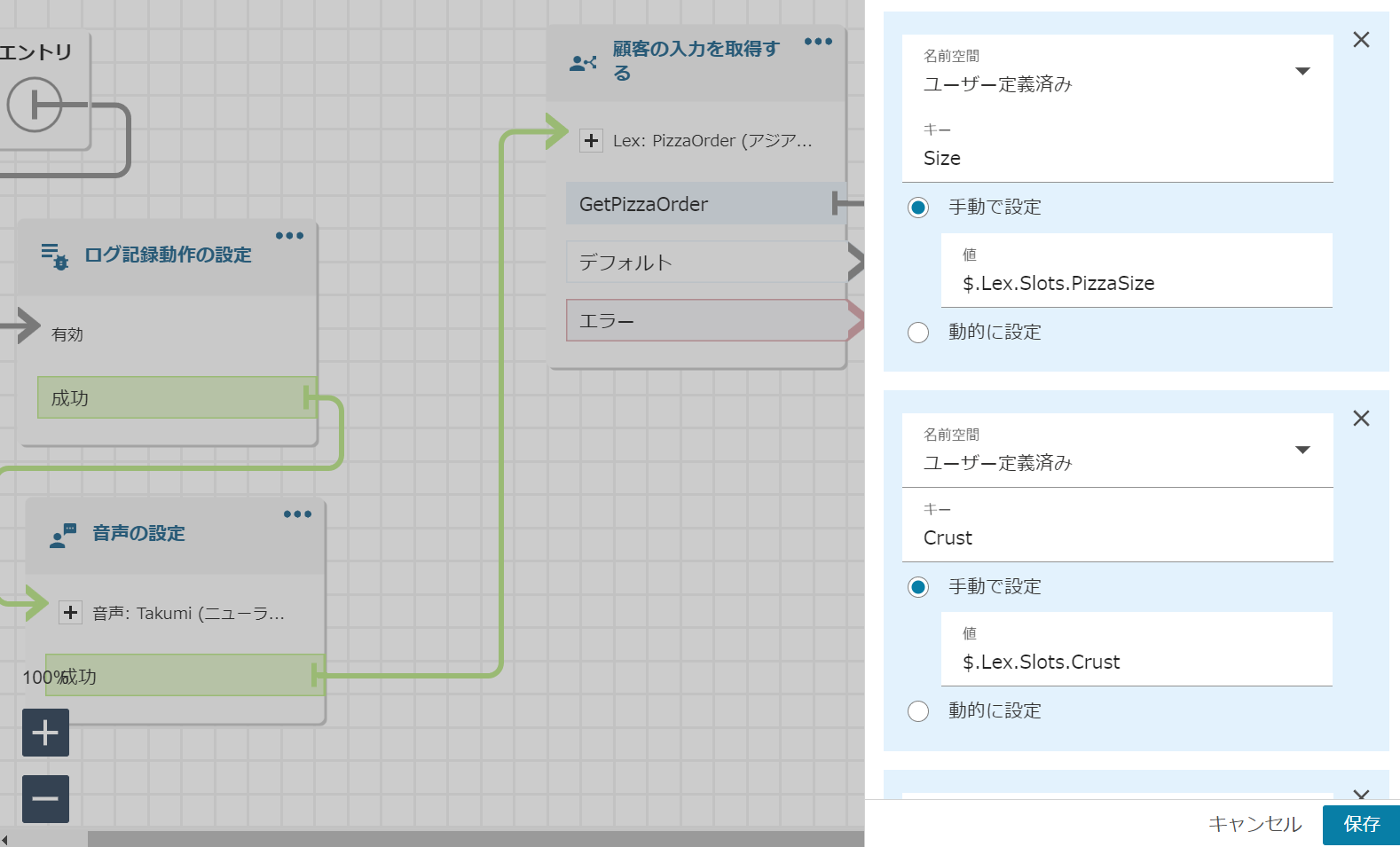
Task: Expand the Lex: PizzaOrder details
Action: click(x=591, y=141)
